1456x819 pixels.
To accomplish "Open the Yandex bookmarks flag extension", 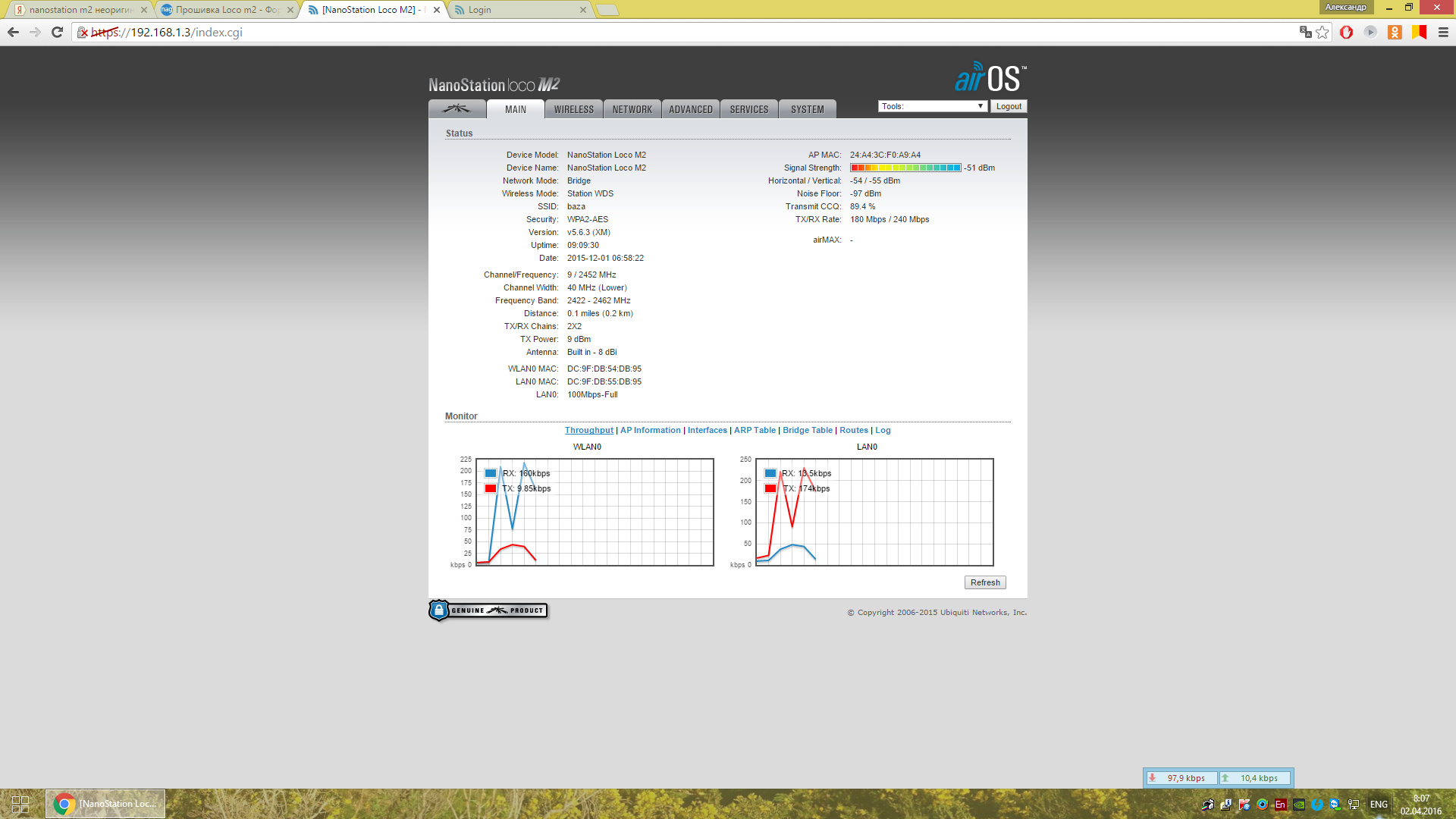I will point(1419,32).
